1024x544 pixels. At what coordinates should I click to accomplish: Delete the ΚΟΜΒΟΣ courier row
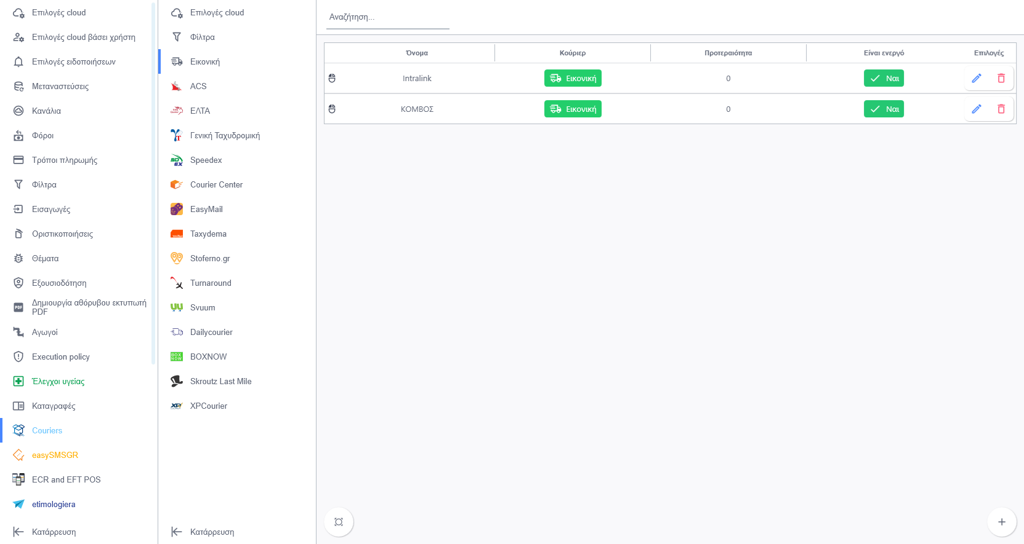pos(1001,109)
